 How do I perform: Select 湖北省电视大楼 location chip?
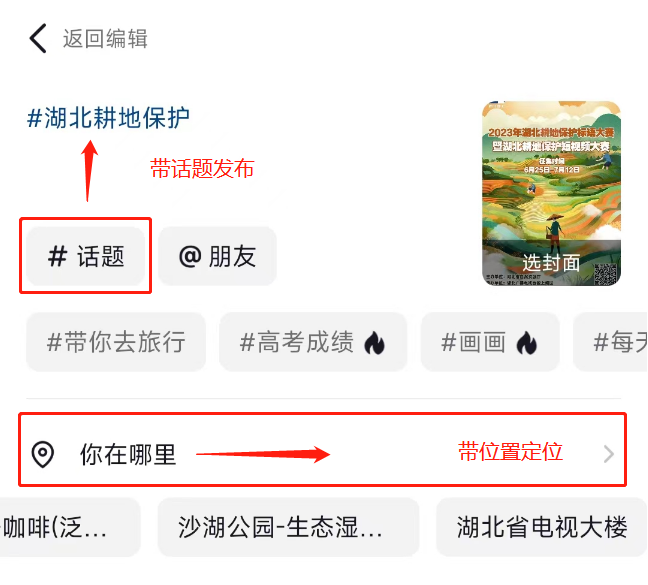click(x=542, y=527)
